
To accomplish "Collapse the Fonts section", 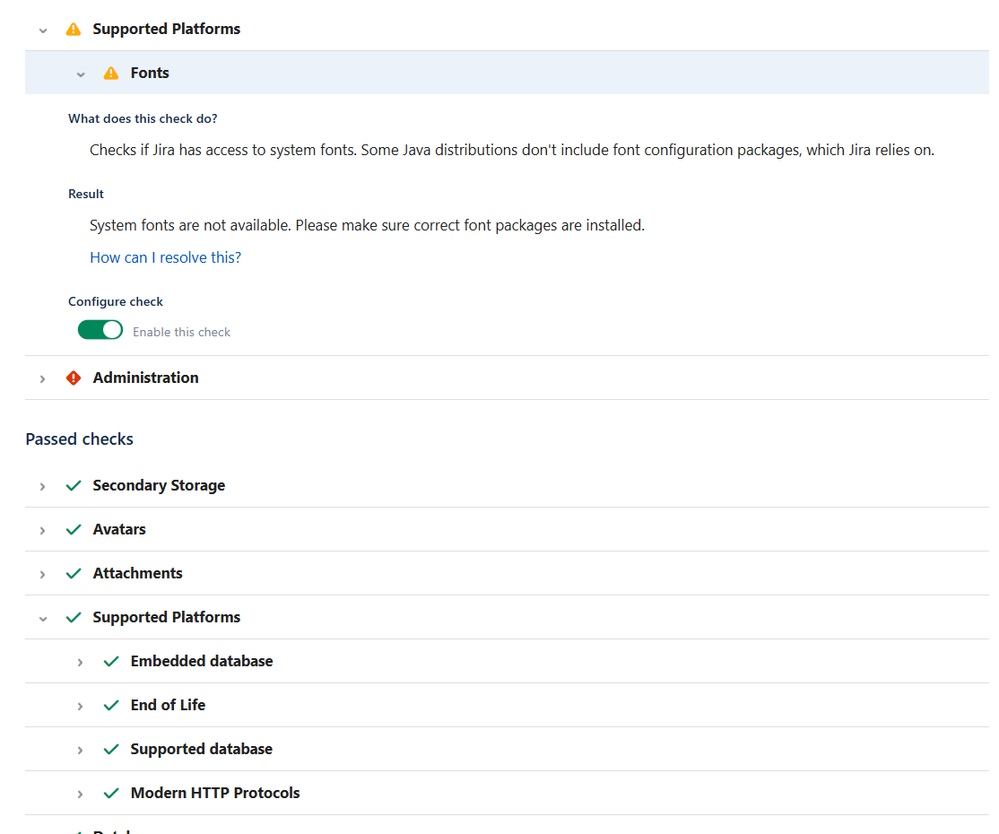I will coord(81,73).
